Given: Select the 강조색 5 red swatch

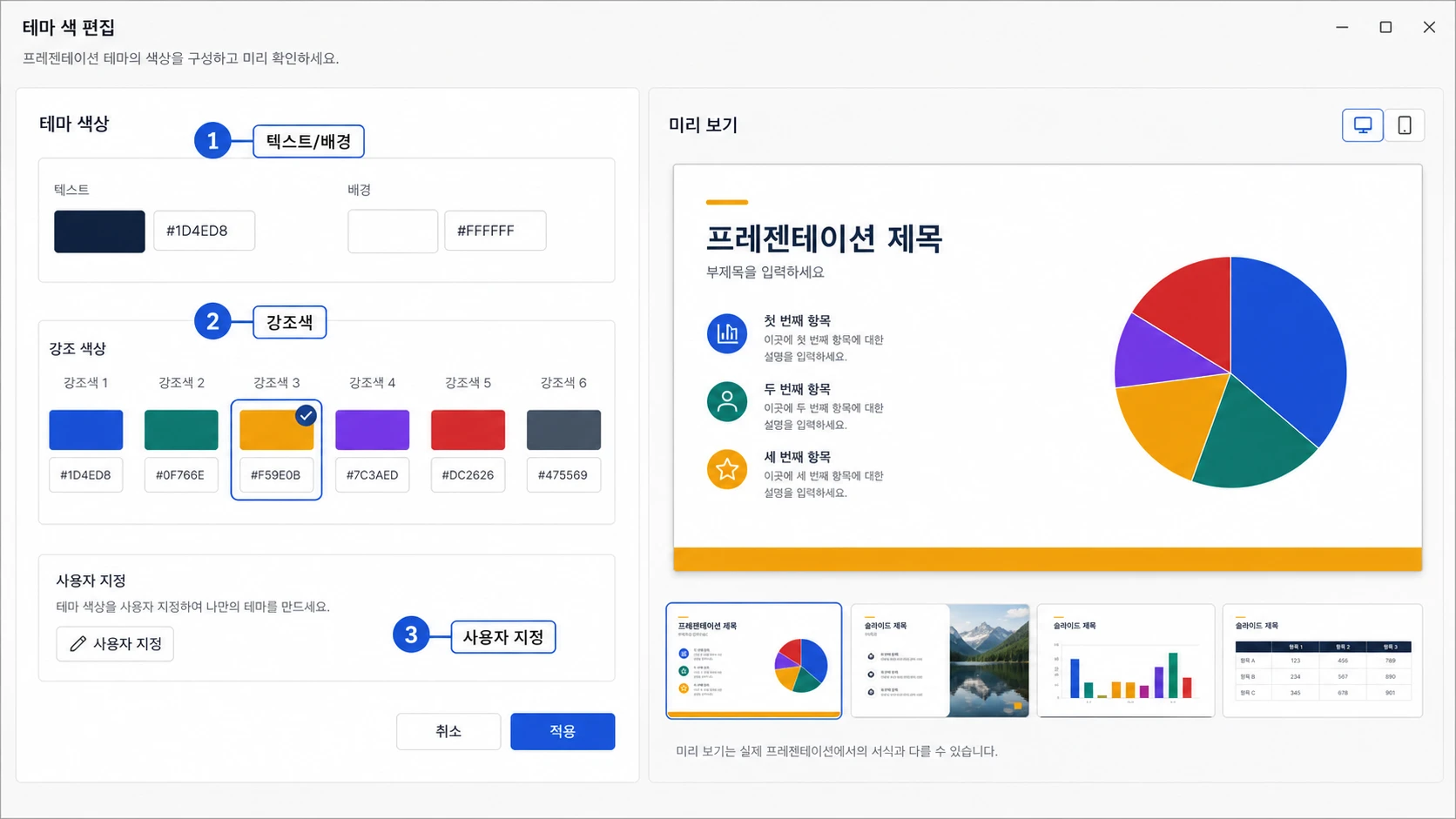Looking at the screenshot, I should (468, 430).
